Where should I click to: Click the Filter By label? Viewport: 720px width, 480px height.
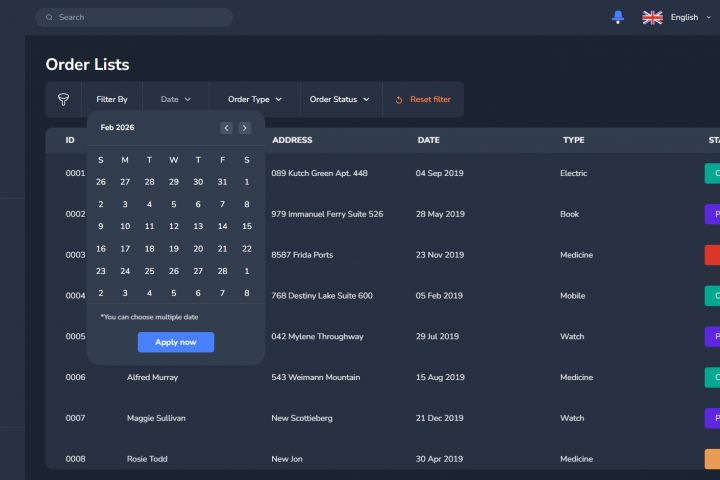point(112,99)
